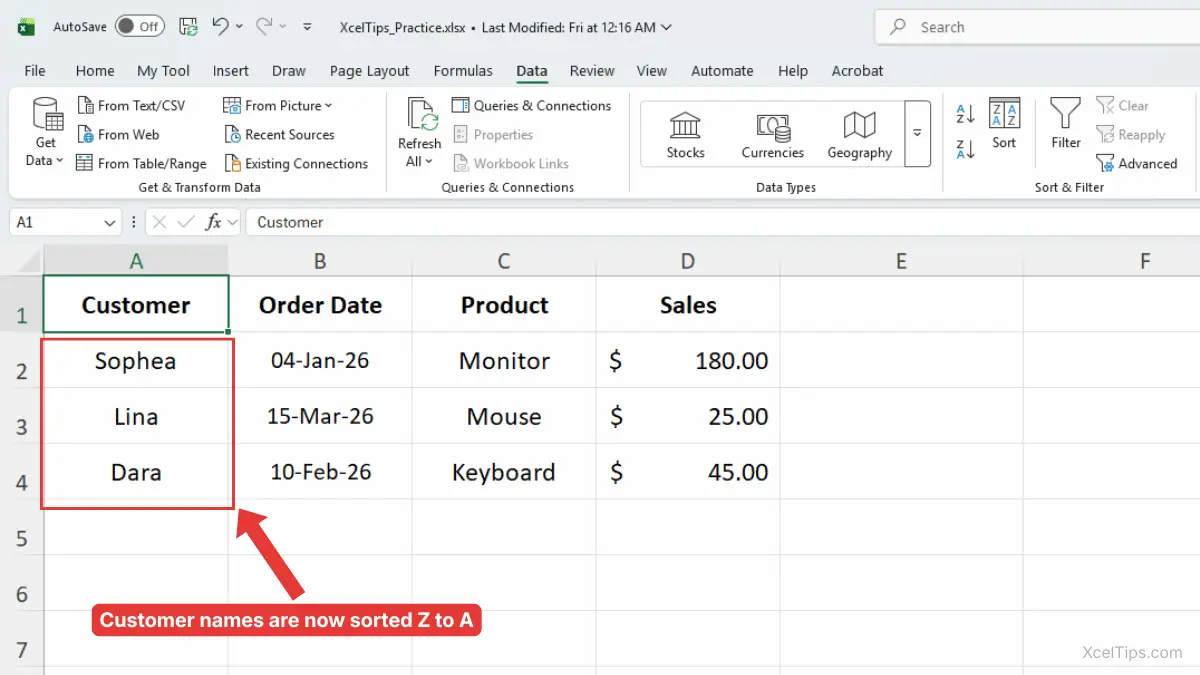Switch to the Insert tab
Screen dimensions: 1200x675
pos(231,71)
